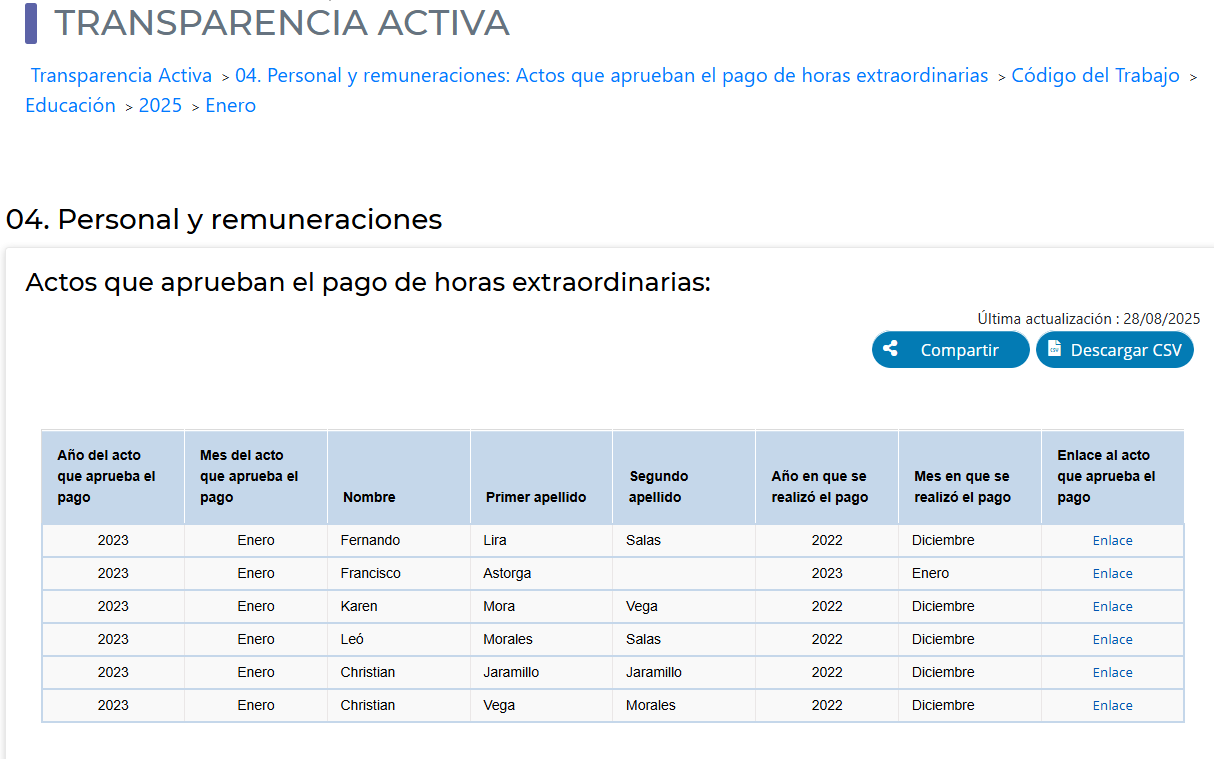Click 'Año del acto que aprueba' column header

[x=113, y=477]
